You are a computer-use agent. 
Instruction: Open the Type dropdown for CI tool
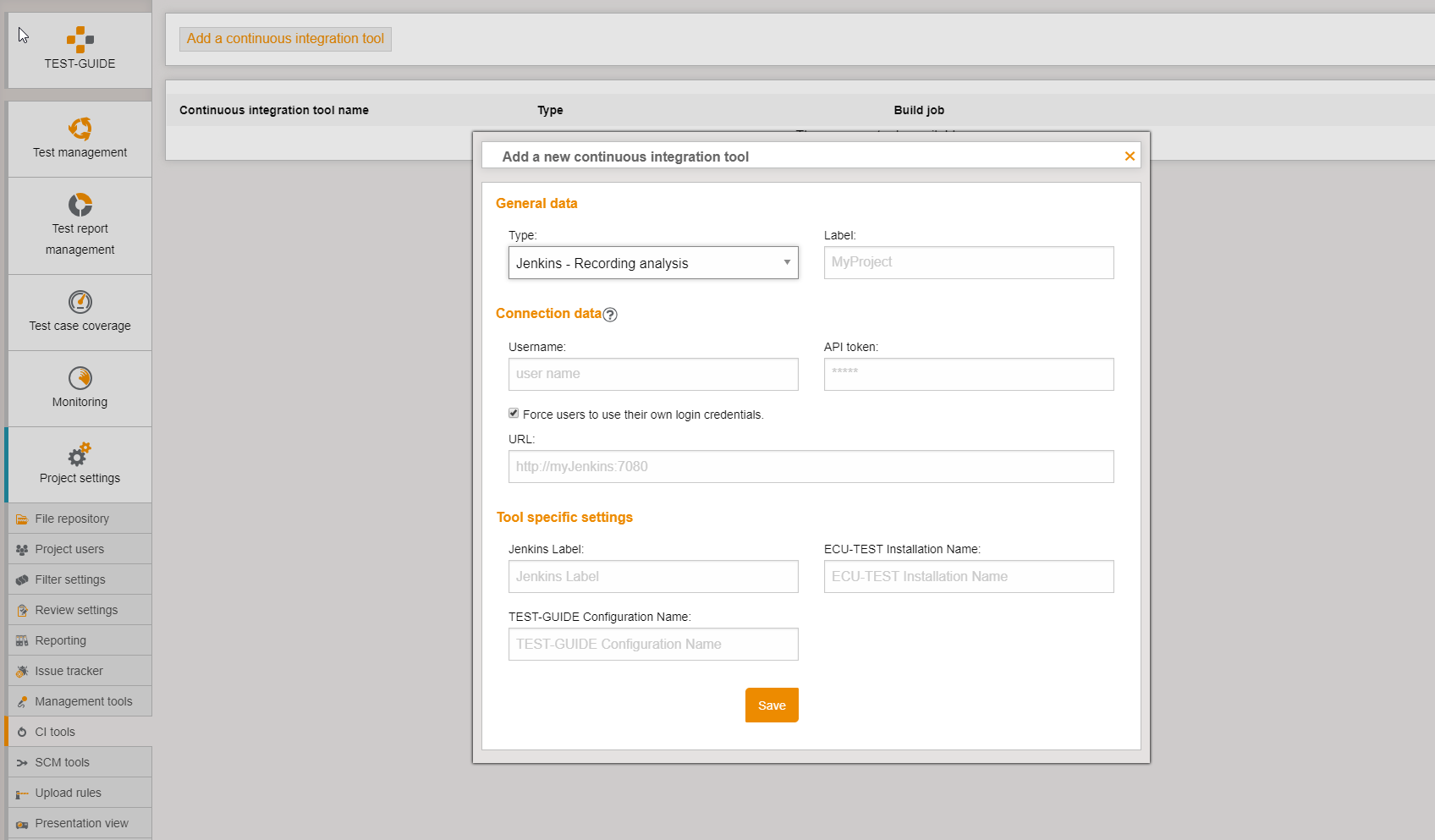[652, 262]
